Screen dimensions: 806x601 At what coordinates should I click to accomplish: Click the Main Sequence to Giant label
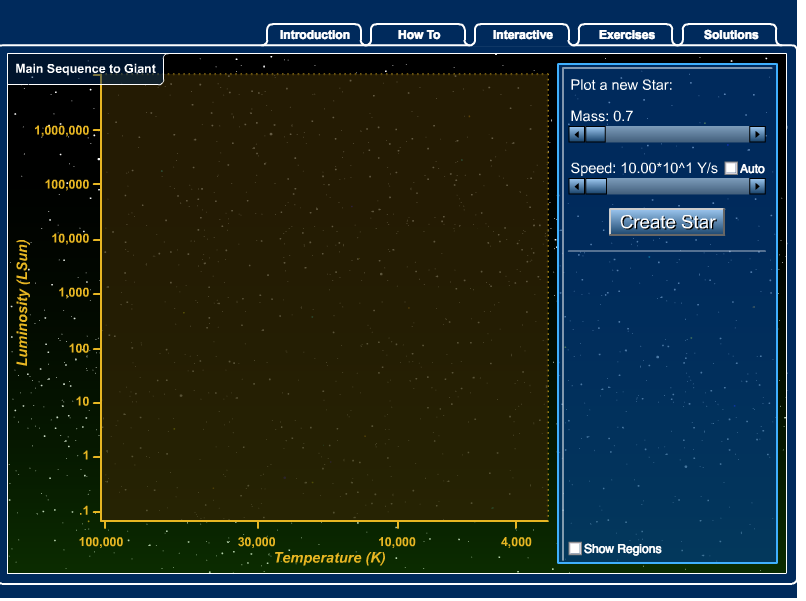tap(85, 69)
